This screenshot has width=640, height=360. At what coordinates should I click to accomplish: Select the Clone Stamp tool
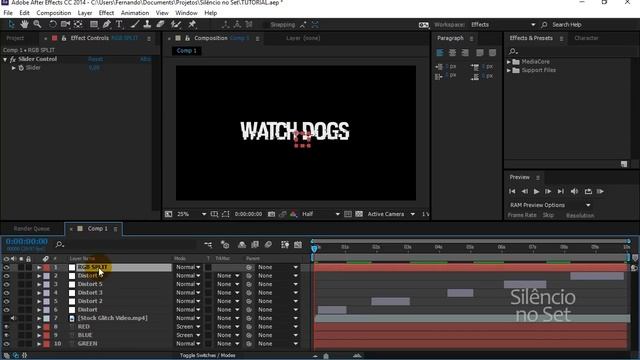point(147,24)
